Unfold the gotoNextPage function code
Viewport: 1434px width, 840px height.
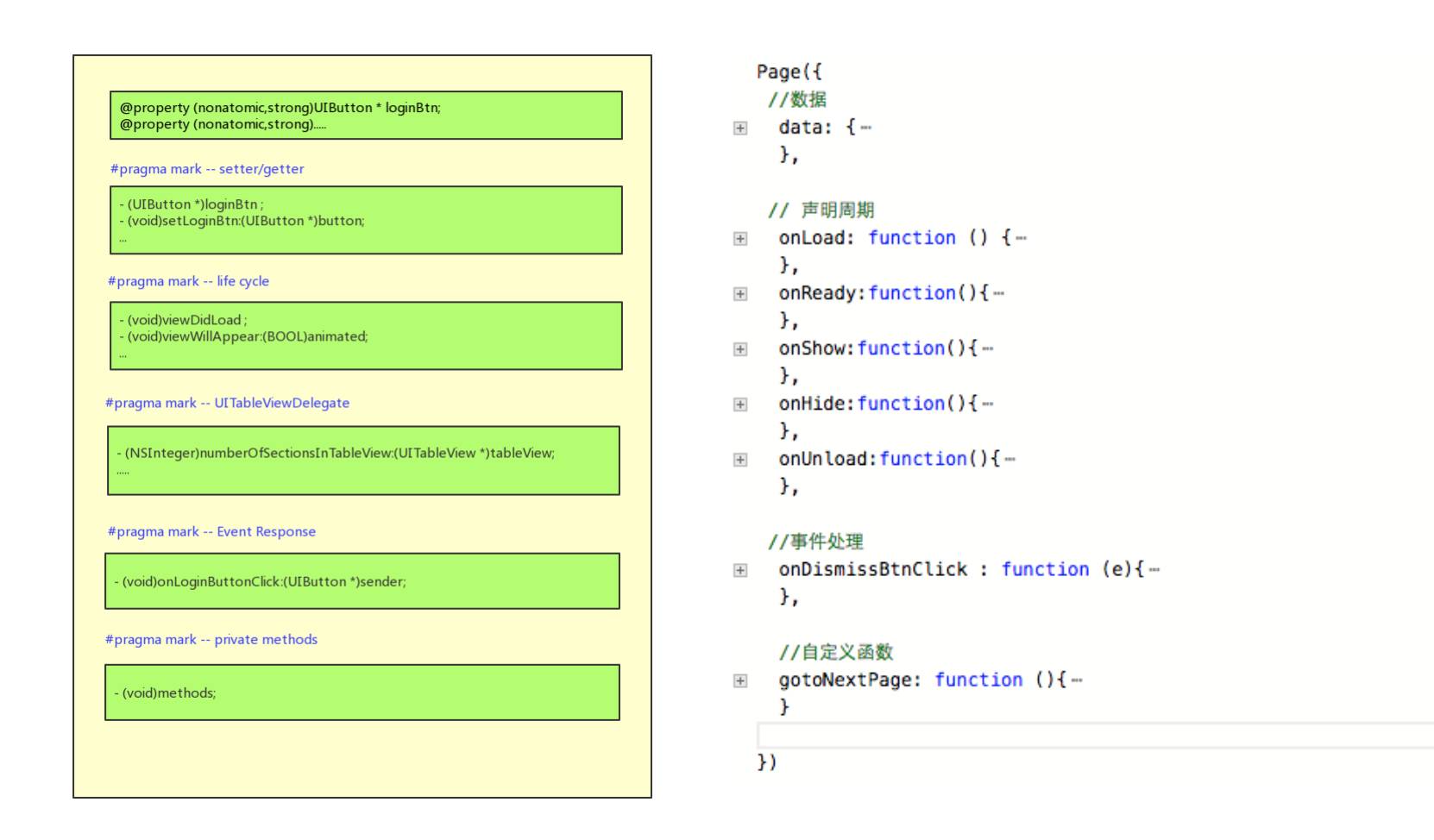point(740,680)
